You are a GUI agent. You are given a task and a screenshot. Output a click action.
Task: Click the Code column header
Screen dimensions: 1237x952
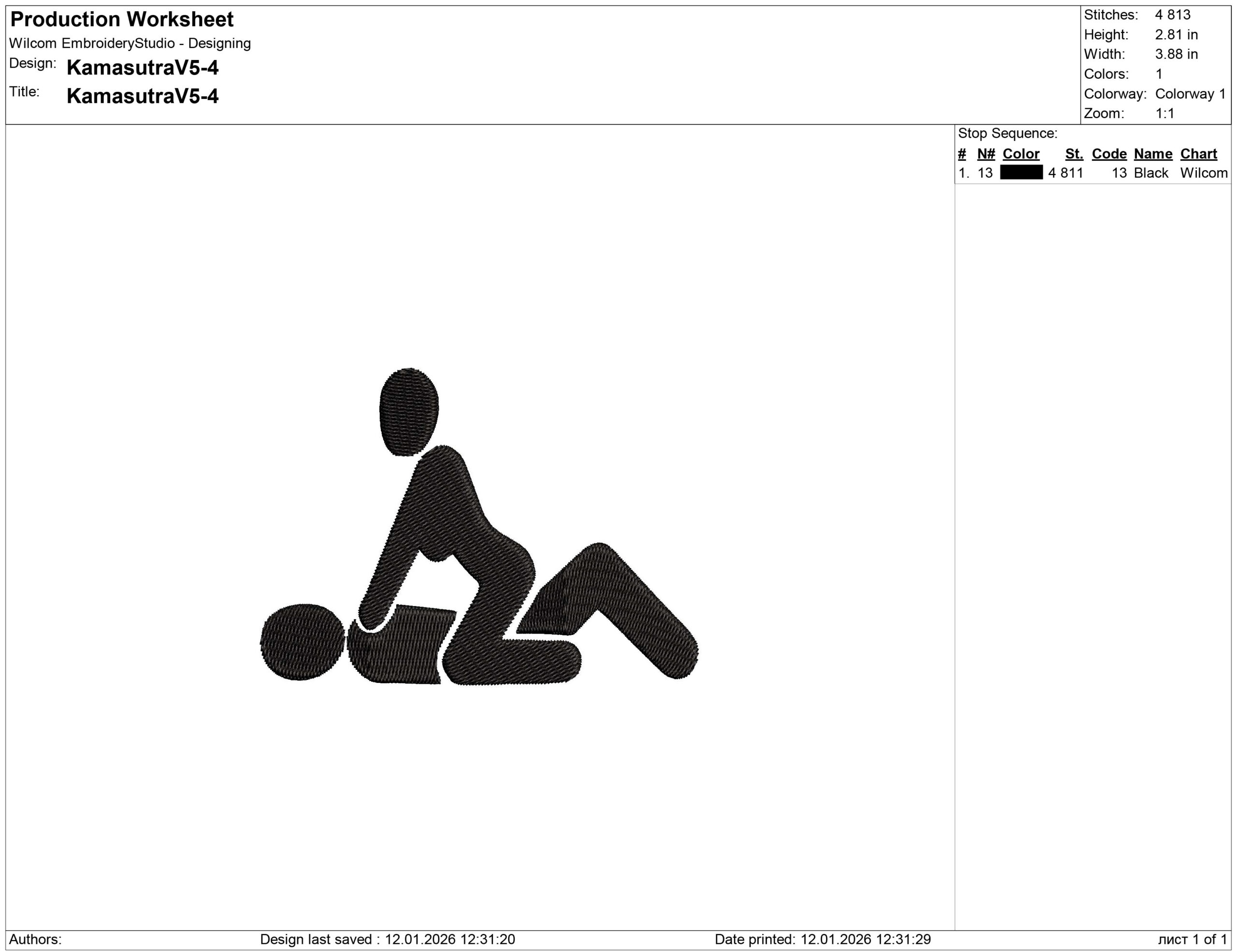click(1109, 154)
